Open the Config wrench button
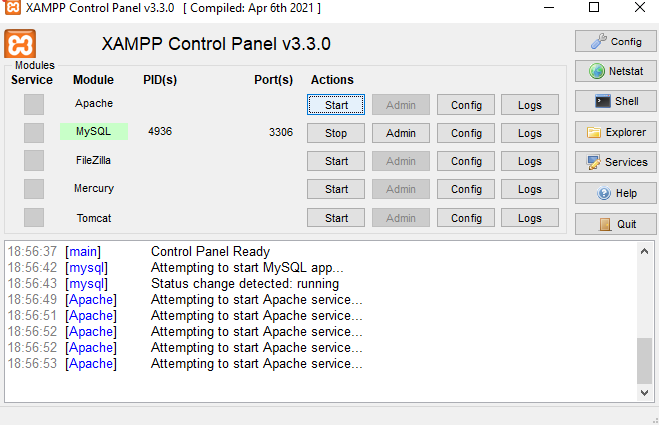The width and height of the screenshot is (659, 425). tap(614, 41)
